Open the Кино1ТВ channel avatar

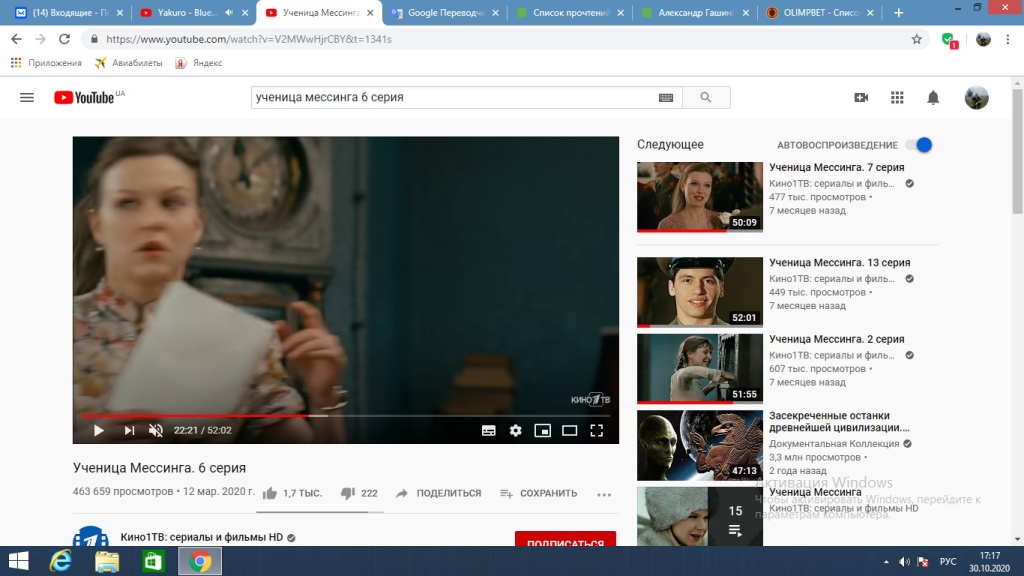(x=91, y=536)
